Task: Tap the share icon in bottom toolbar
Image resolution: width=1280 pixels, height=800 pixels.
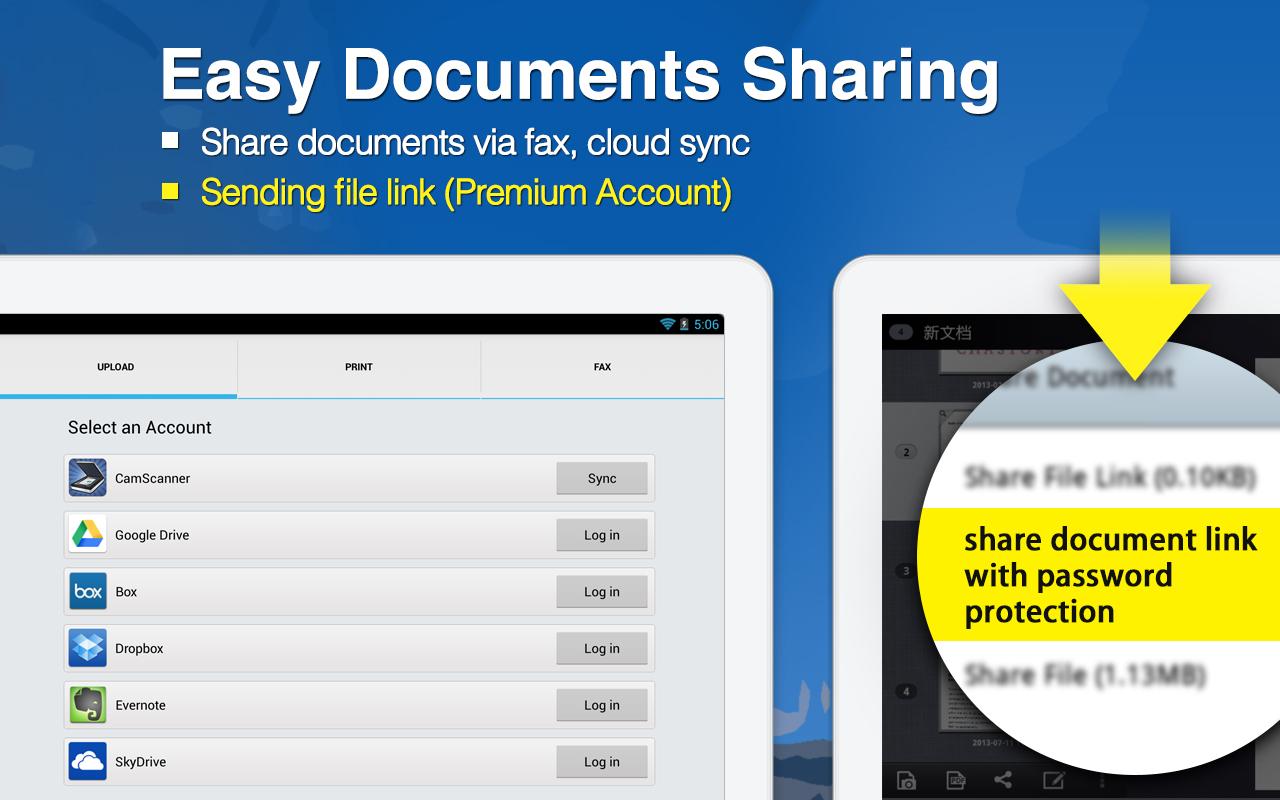Action: [1003, 781]
